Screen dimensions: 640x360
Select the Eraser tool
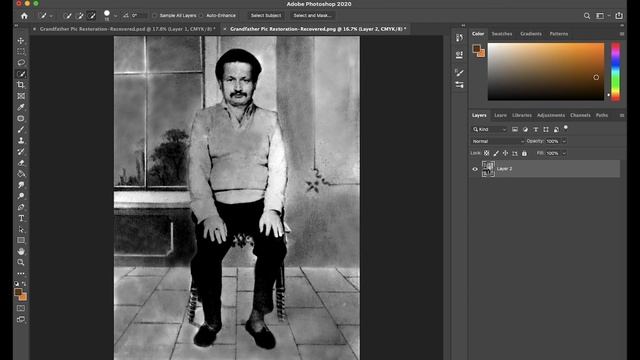21,163
